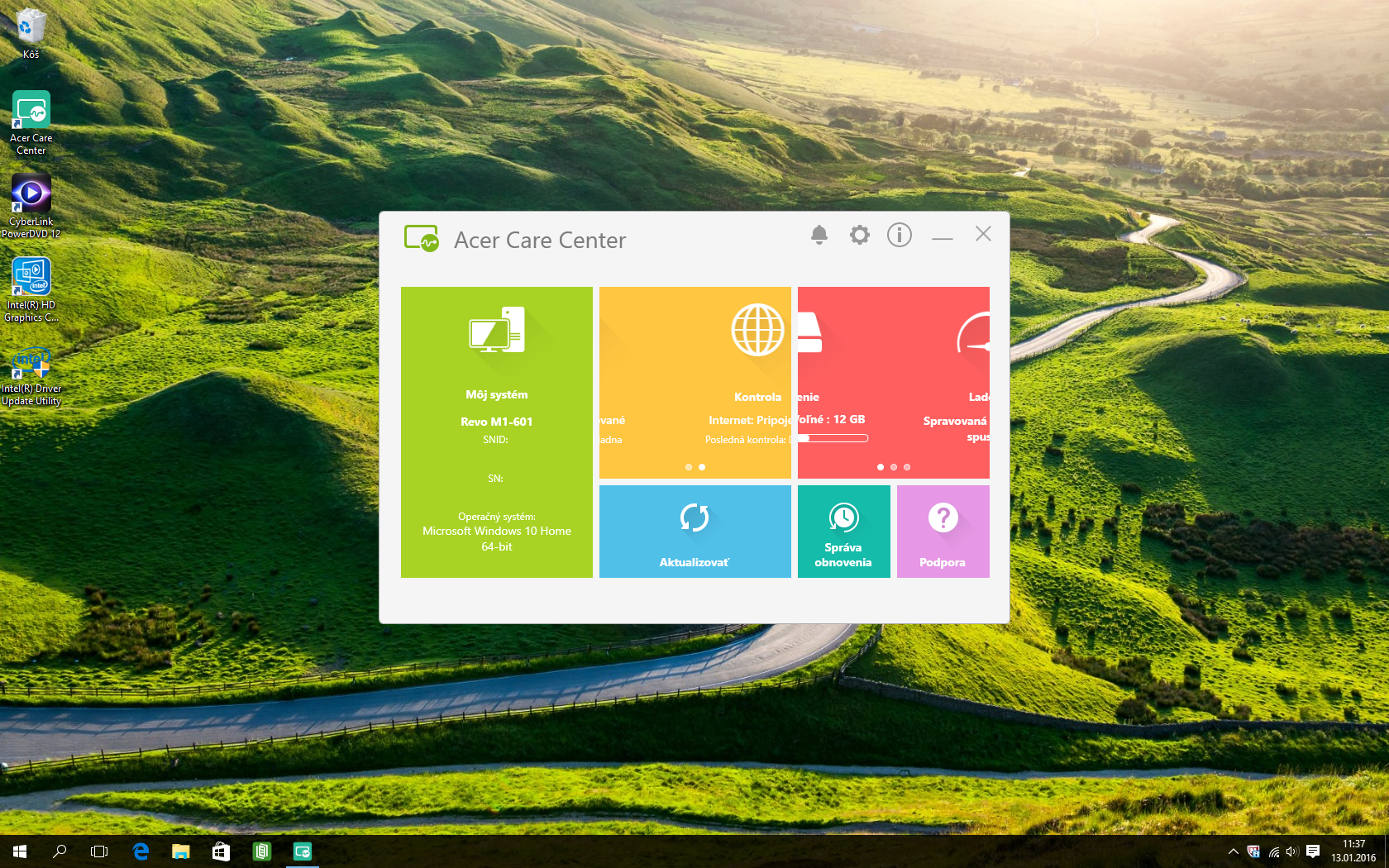The height and width of the screenshot is (868, 1389).
Task: Show the info circle in Acer Care Center
Action: tap(900, 236)
